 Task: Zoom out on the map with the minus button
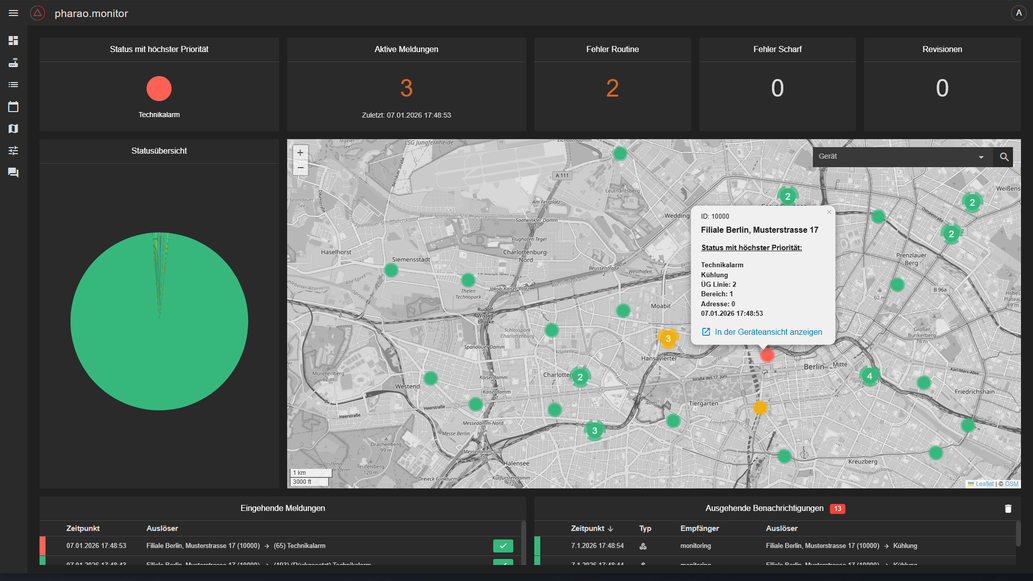[300, 168]
